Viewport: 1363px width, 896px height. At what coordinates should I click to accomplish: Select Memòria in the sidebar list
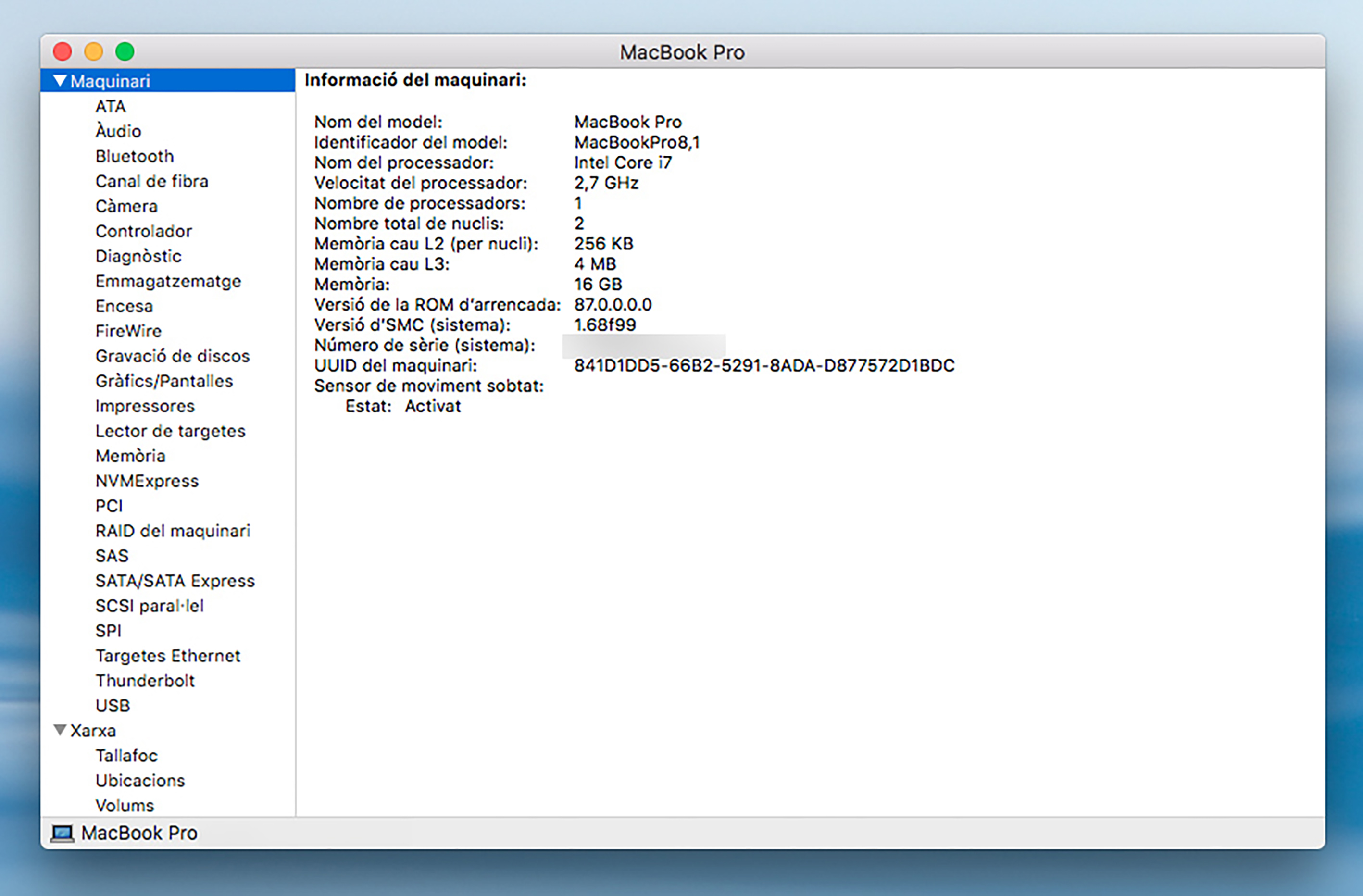coord(130,456)
